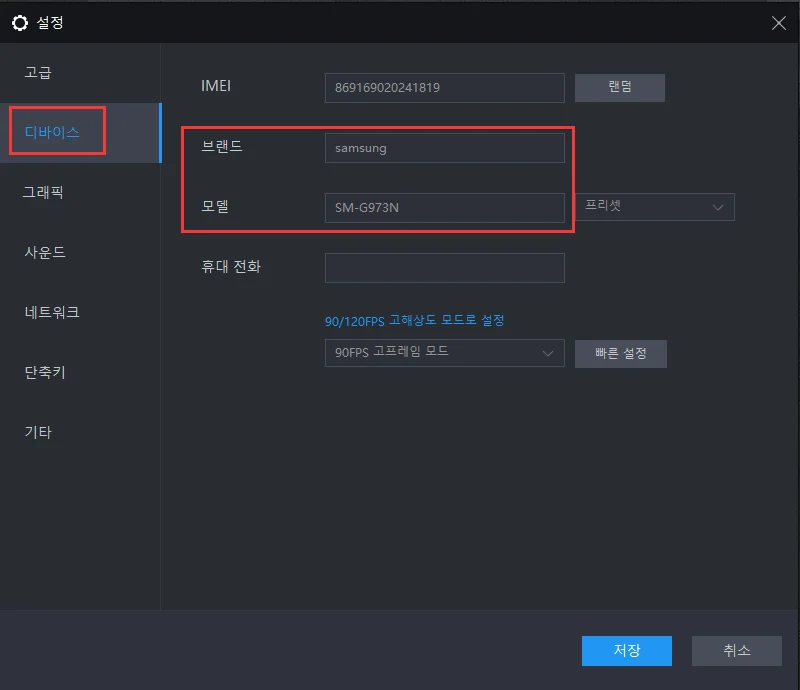Click the 모델 field showing SM-G973N
Image resolution: width=800 pixels, height=690 pixels.
pyautogui.click(x=444, y=208)
